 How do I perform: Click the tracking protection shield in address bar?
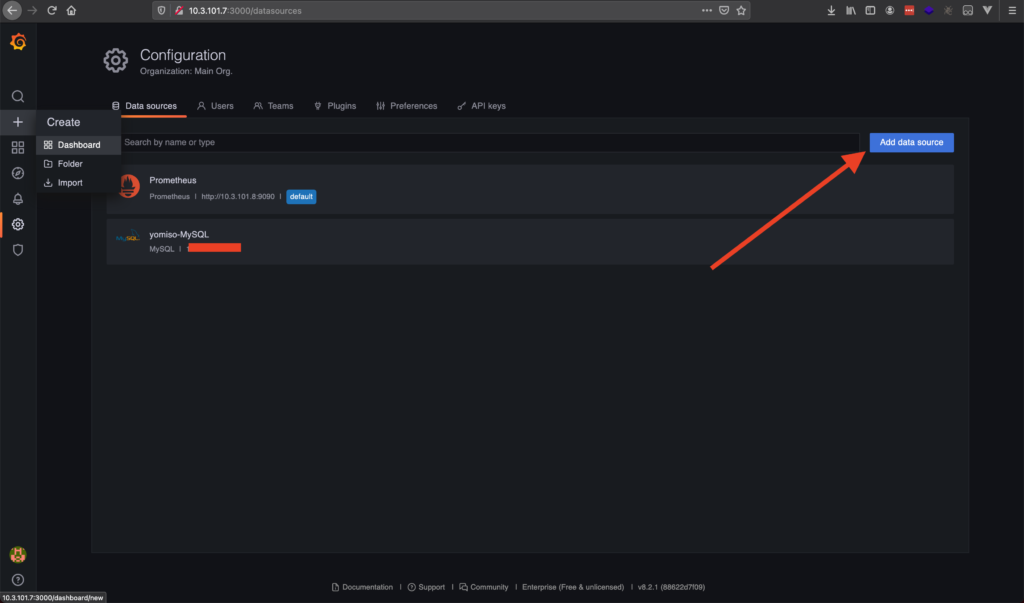pos(161,10)
